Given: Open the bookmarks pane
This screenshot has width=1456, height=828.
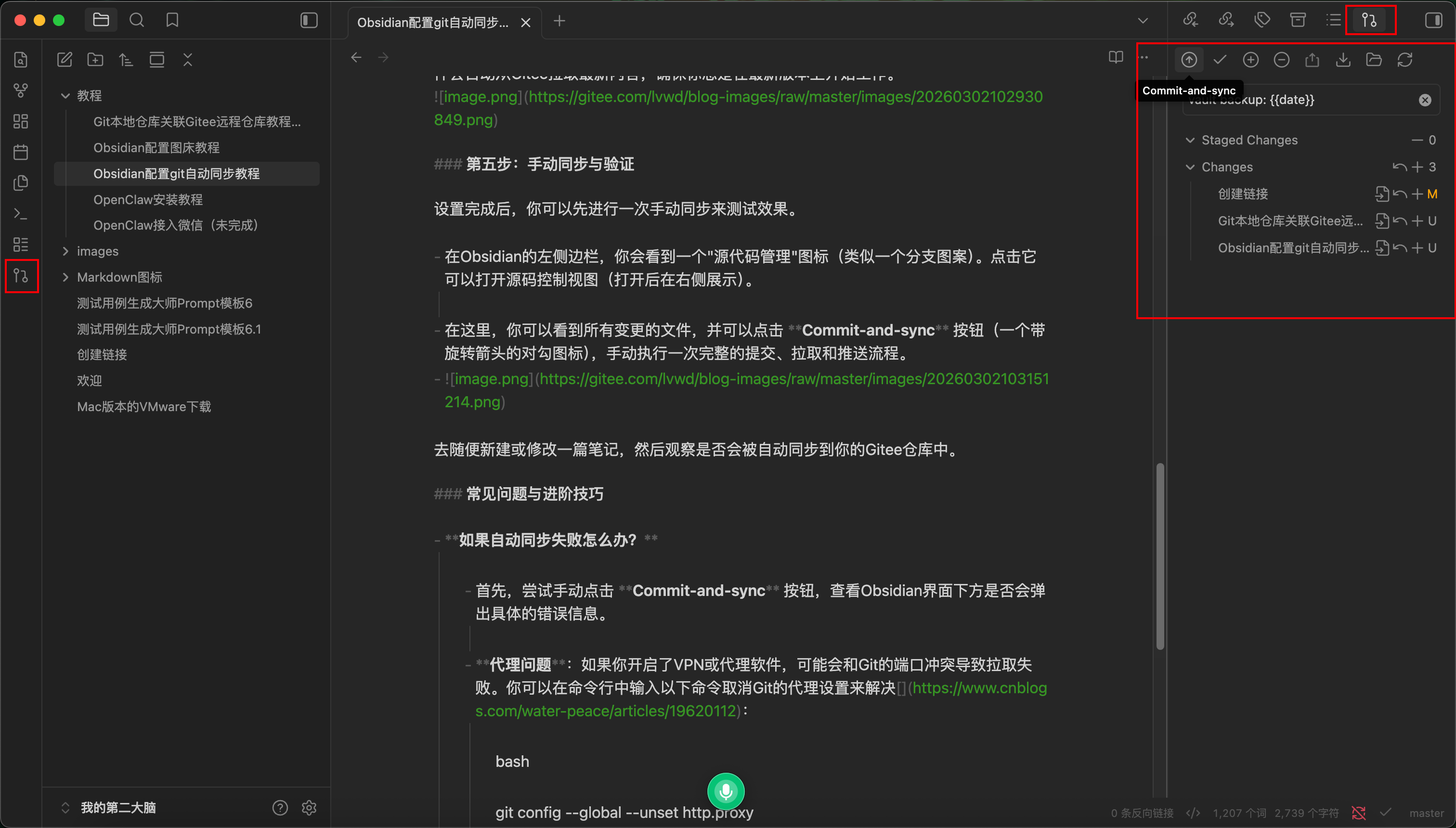Looking at the screenshot, I should [172, 21].
